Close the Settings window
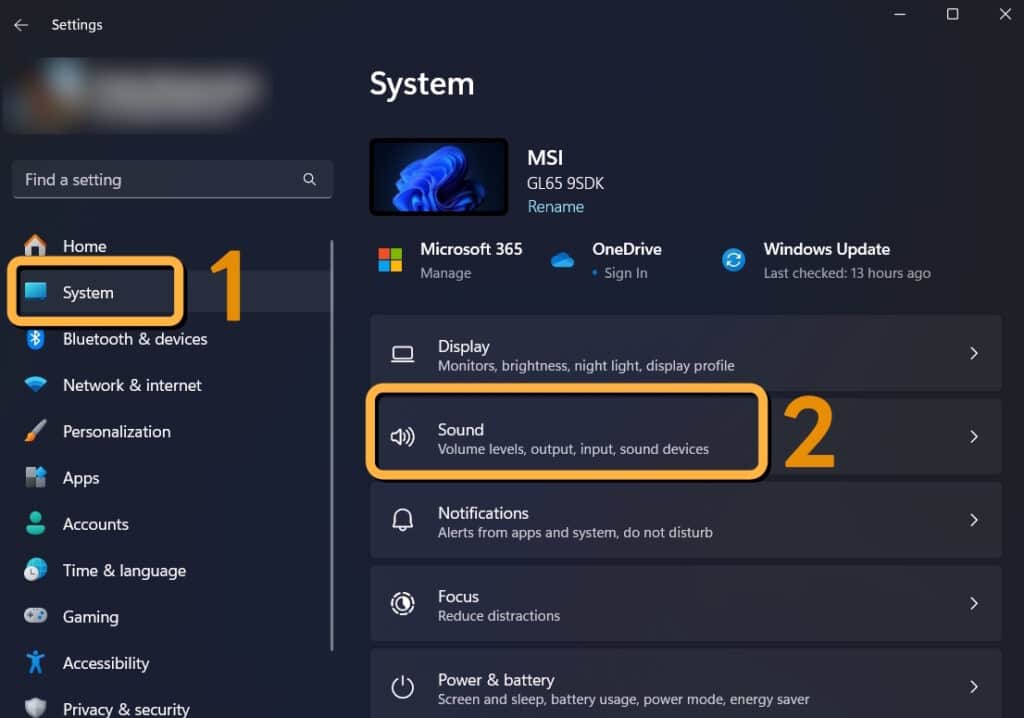The width and height of the screenshot is (1024, 718). point(1005,14)
